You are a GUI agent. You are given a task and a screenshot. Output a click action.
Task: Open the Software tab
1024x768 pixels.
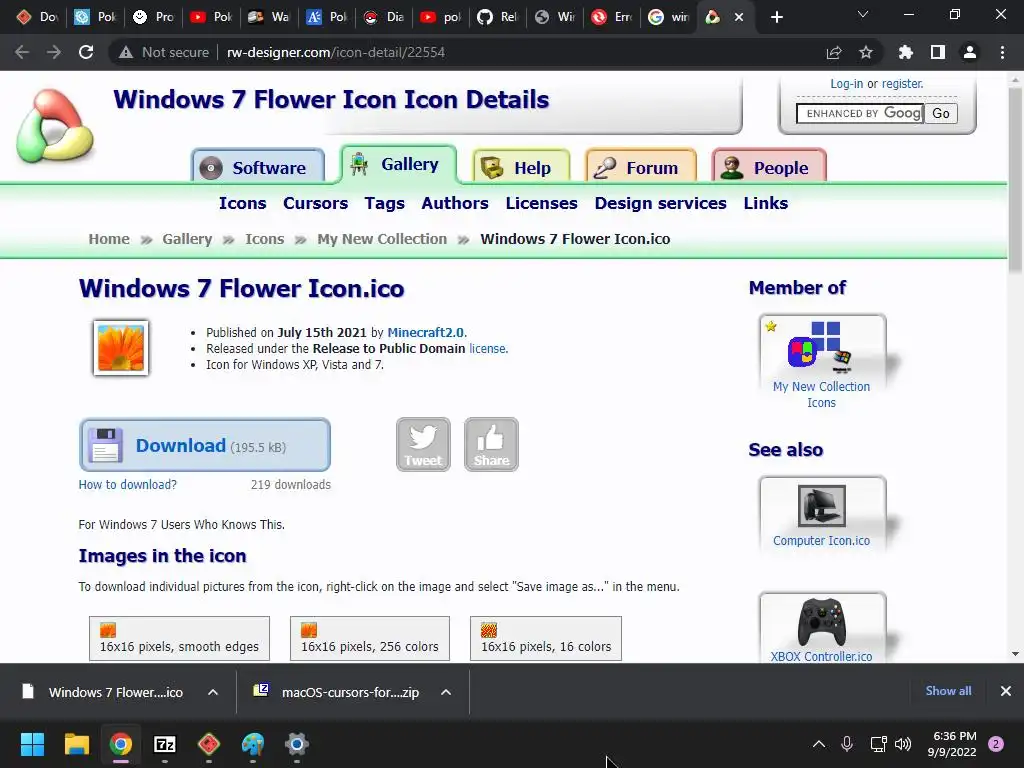pos(258,167)
